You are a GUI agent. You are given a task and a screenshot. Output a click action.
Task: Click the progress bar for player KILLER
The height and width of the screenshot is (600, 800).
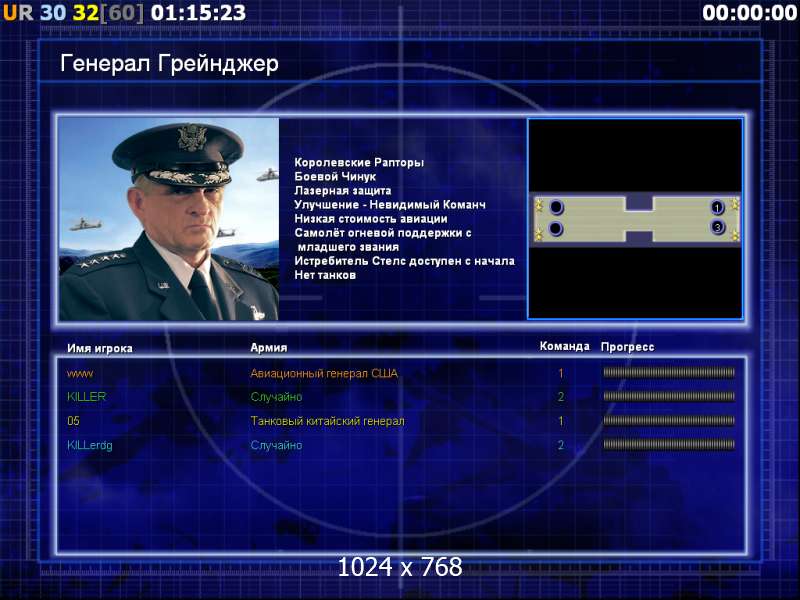tap(669, 396)
